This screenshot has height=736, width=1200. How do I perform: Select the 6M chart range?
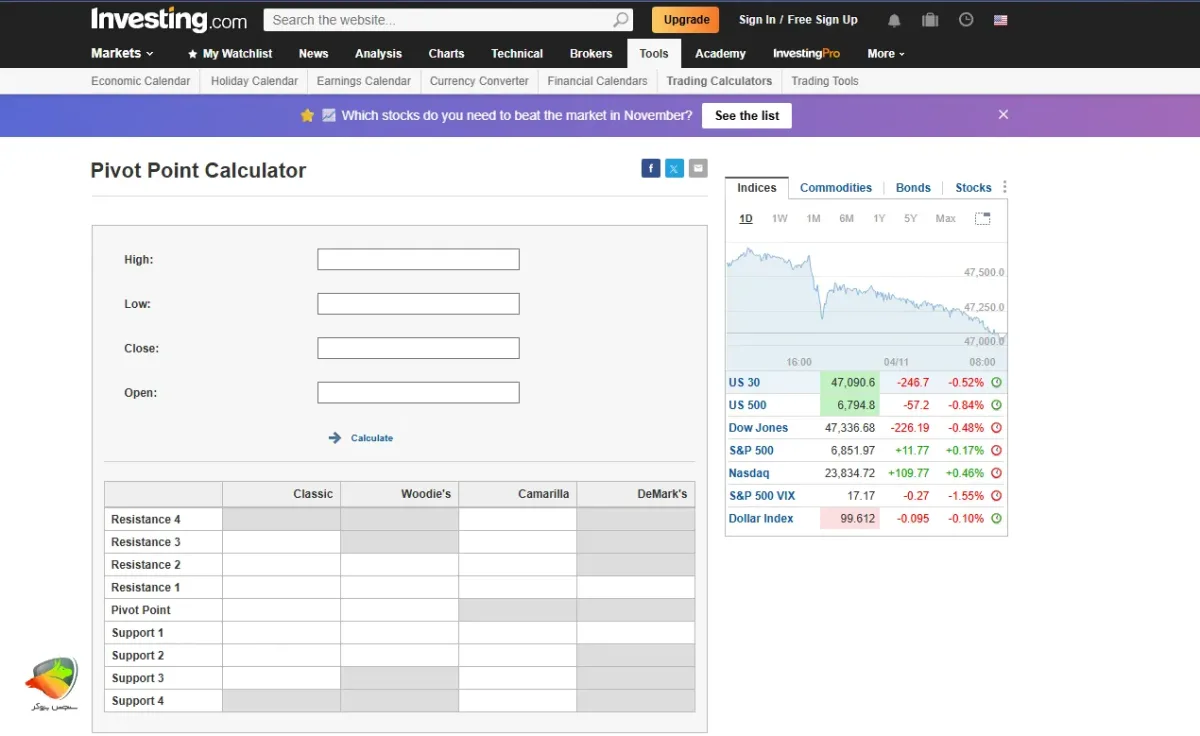[x=846, y=219]
